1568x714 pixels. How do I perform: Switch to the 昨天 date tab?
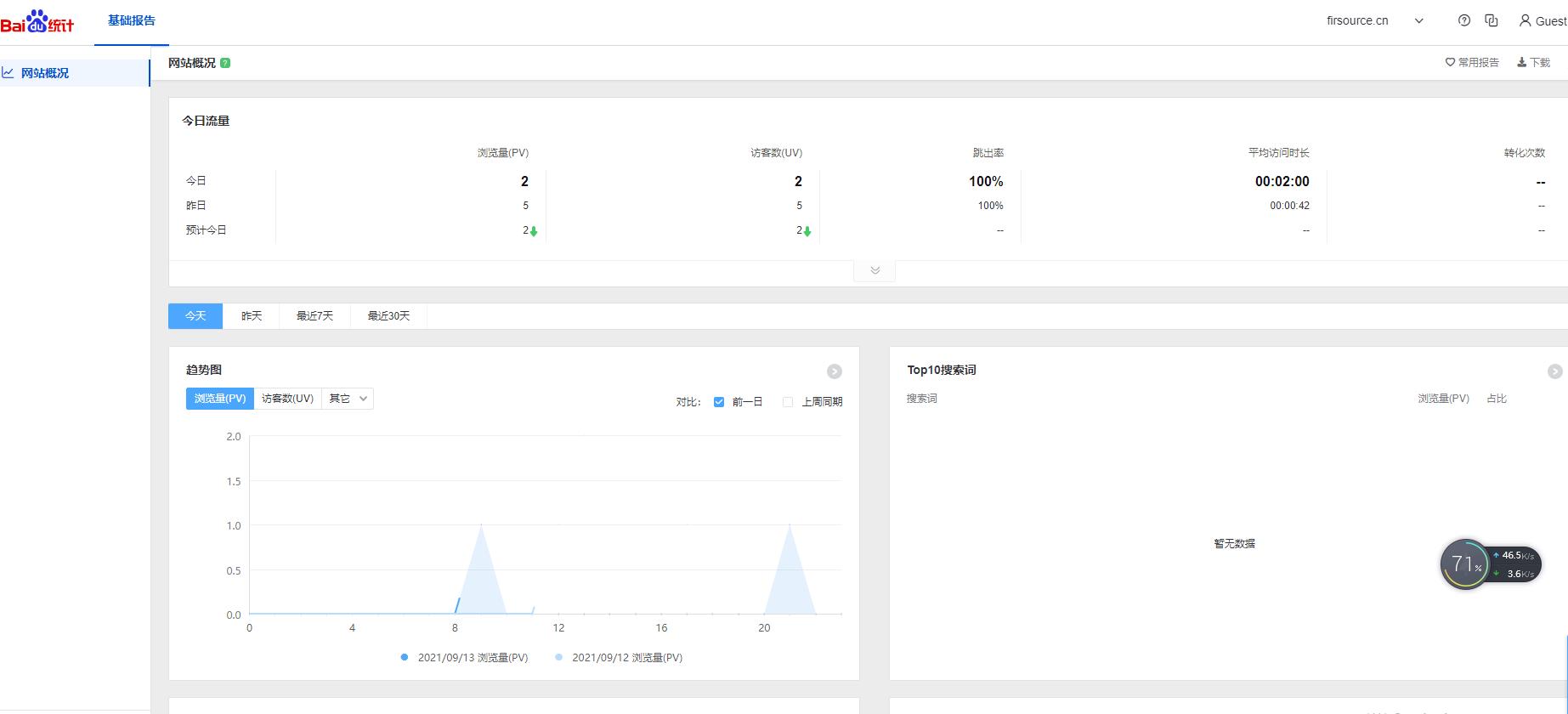tap(252, 316)
